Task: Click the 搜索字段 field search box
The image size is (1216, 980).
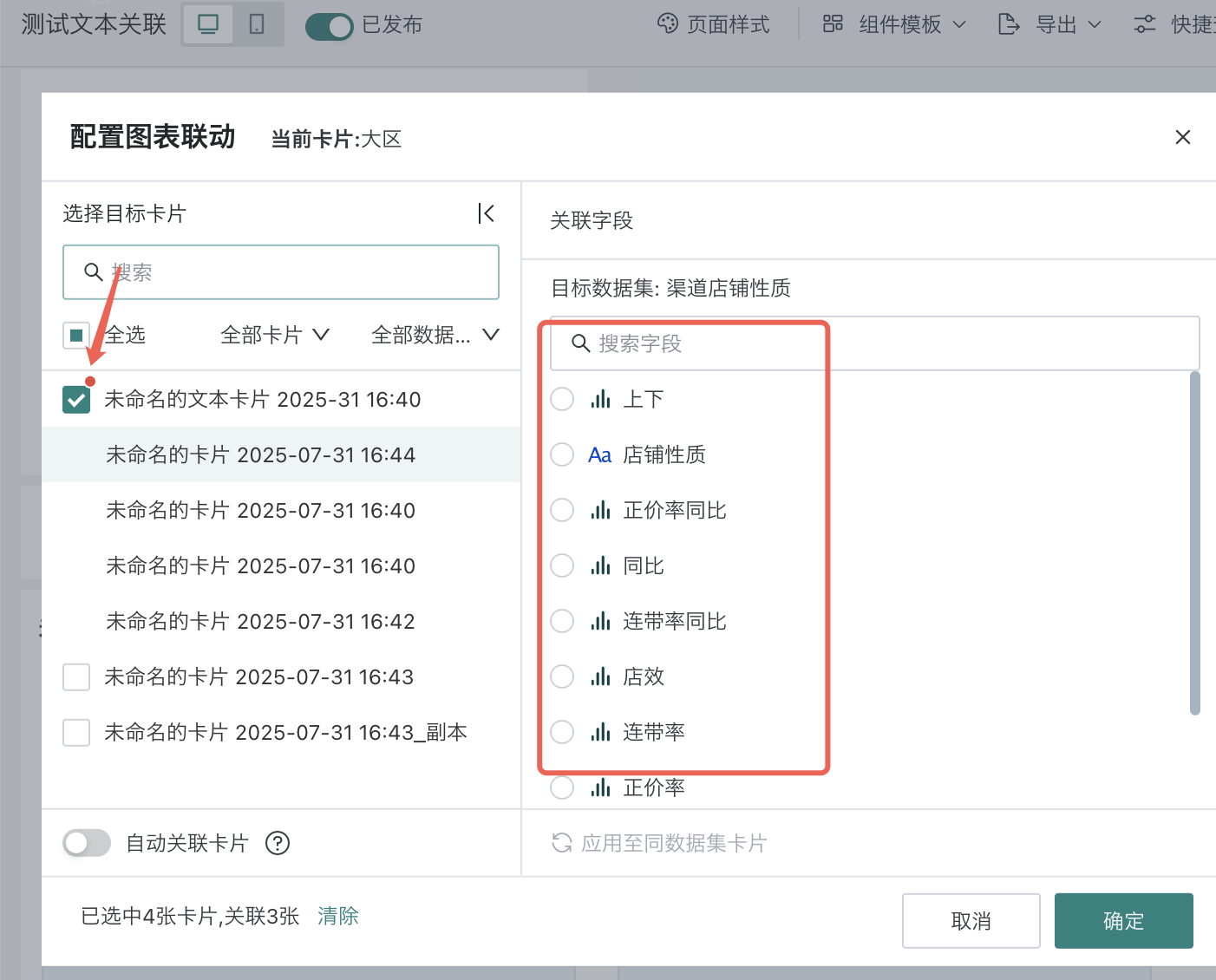Action: pos(874,343)
